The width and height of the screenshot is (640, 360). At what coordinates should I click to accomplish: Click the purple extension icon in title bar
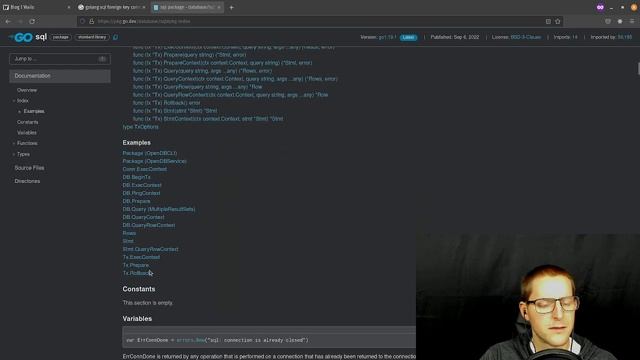point(600,7)
